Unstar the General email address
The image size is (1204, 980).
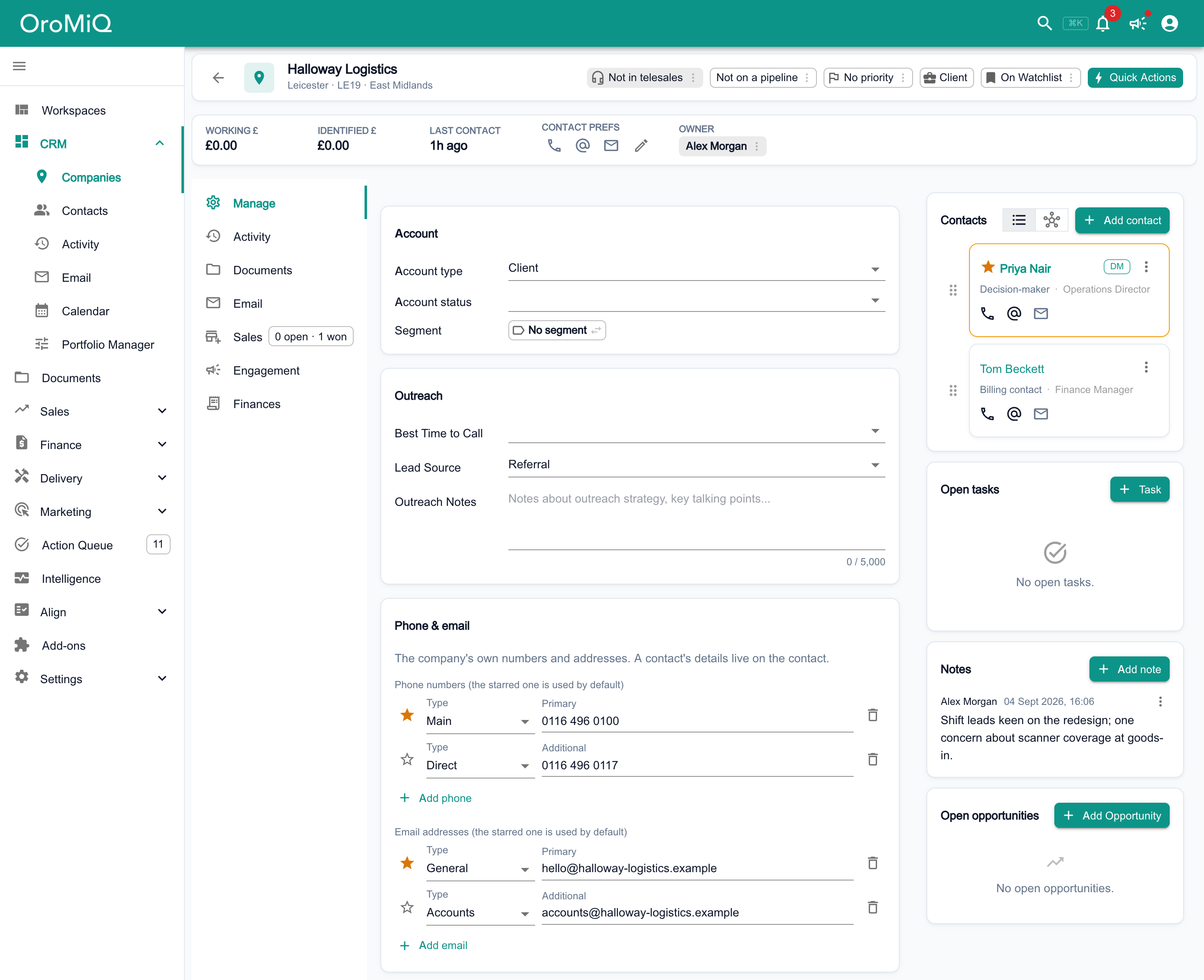[407, 863]
